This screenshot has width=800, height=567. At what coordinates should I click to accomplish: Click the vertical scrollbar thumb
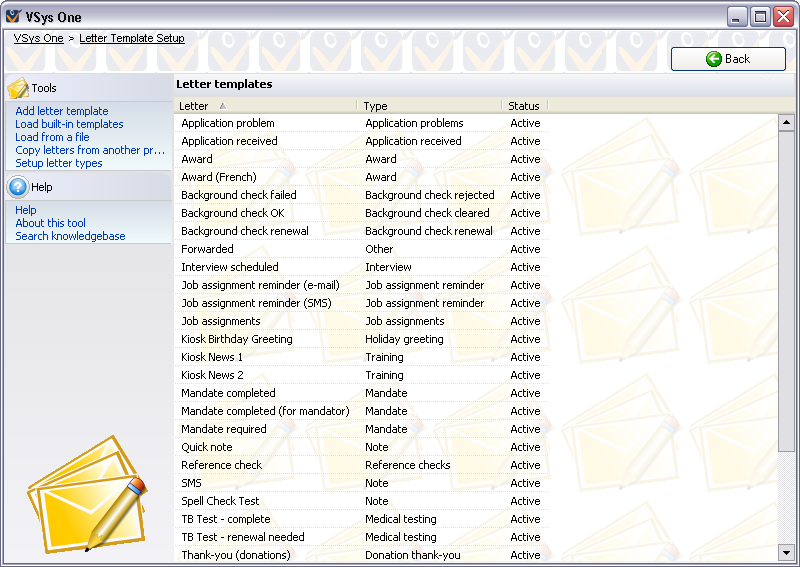click(x=786, y=291)
